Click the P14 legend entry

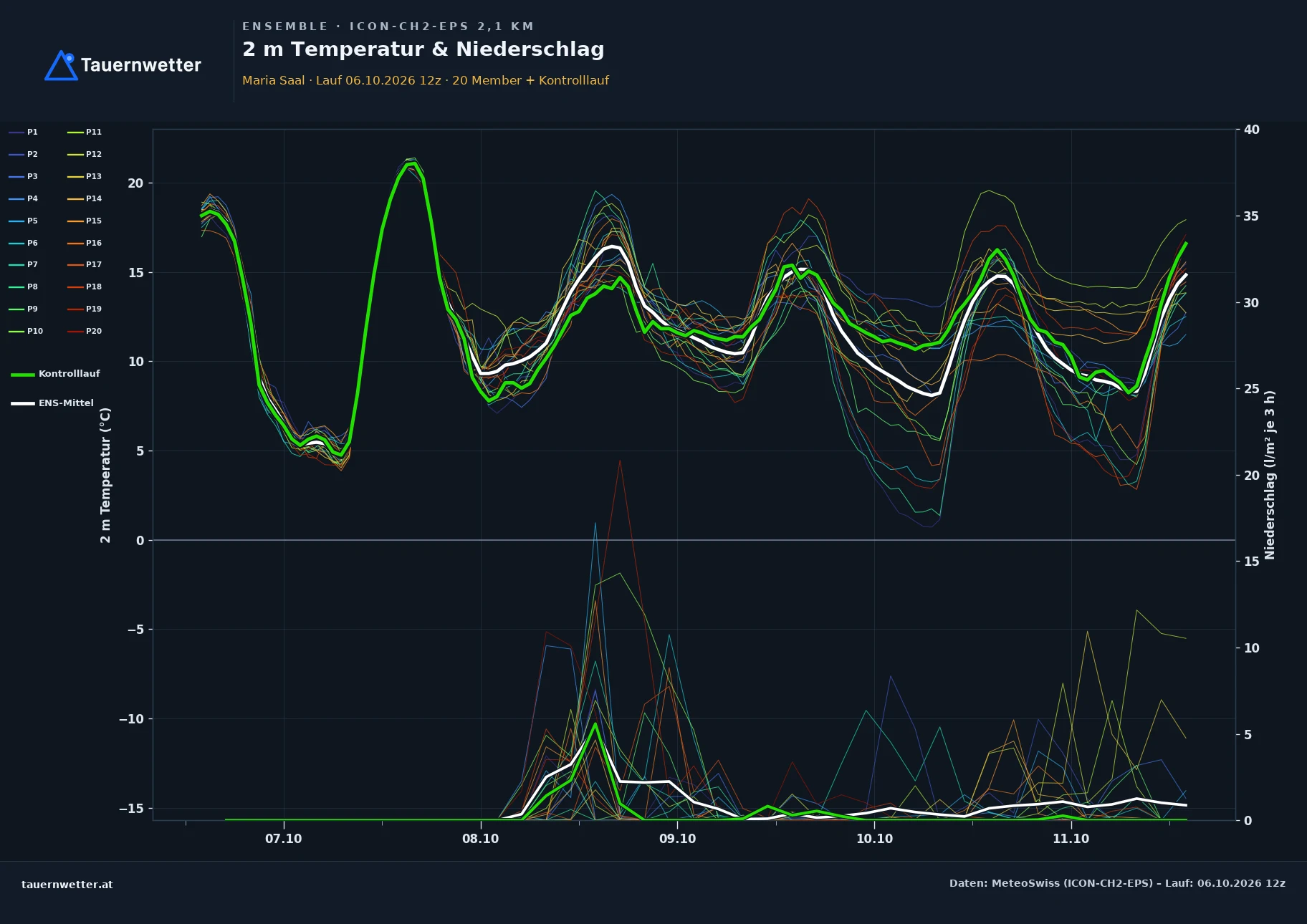point(85,198)
